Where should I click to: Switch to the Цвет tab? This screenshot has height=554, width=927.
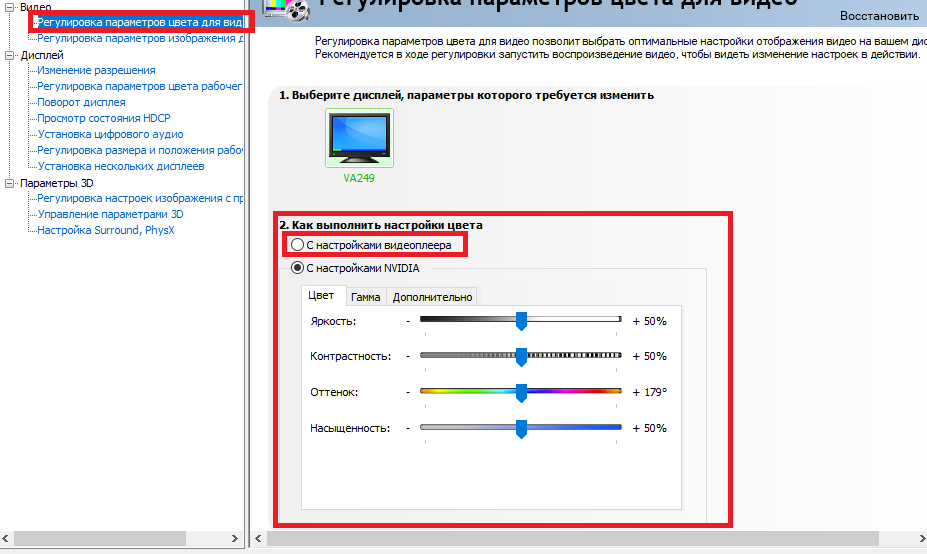[x=321, y=296]
